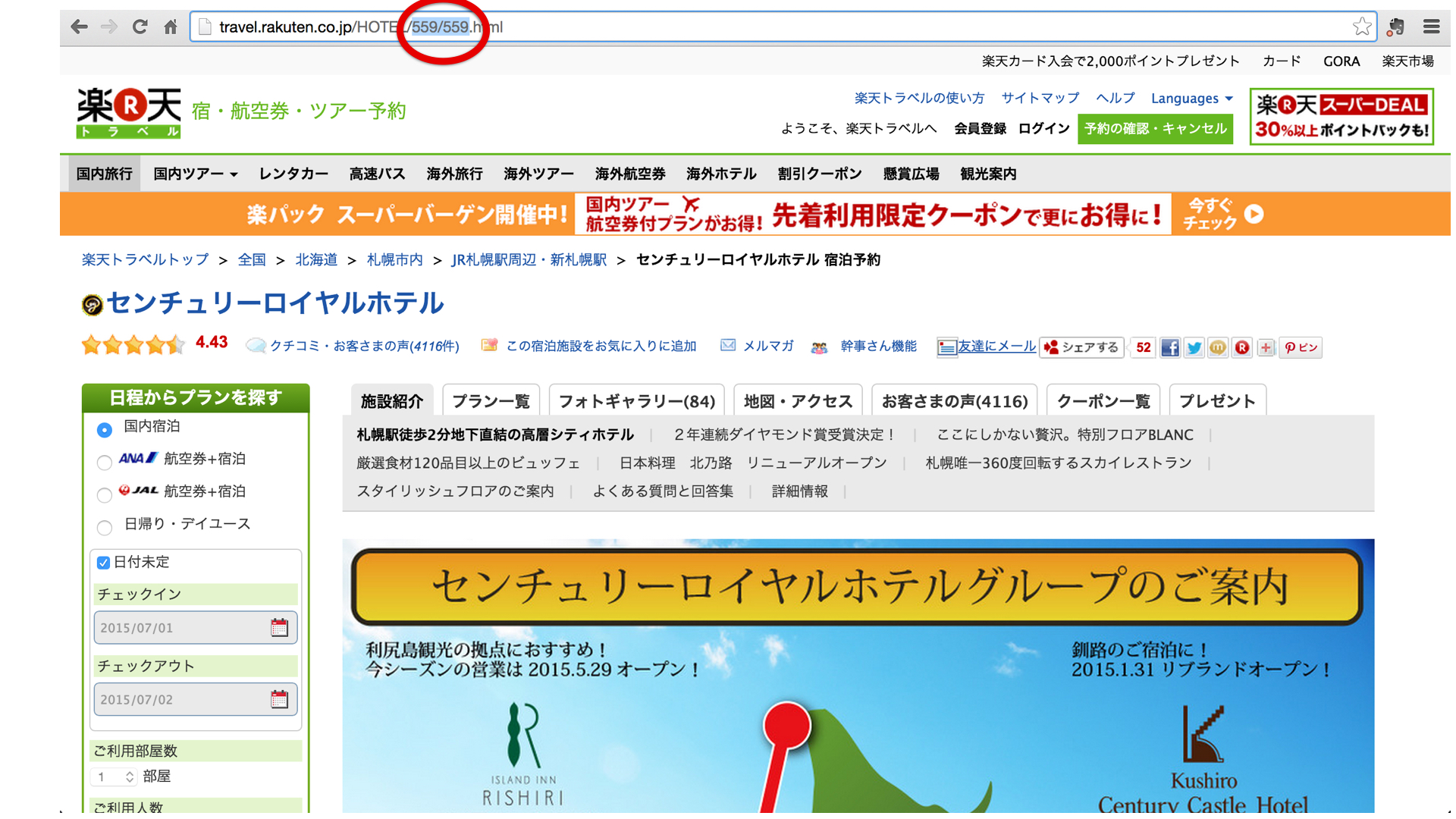
Task: Open the browser home icon
Action: tap(171, 27)
